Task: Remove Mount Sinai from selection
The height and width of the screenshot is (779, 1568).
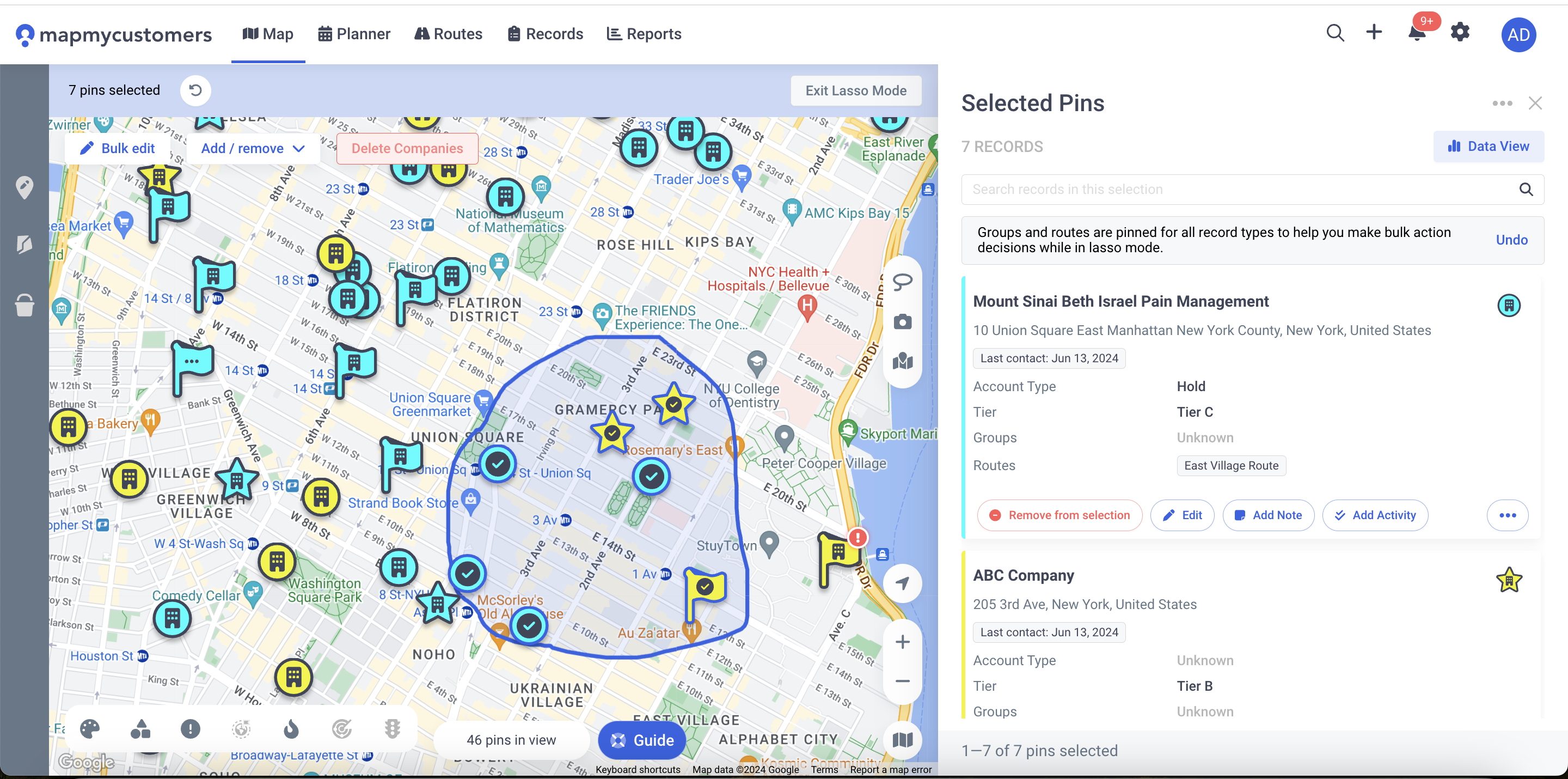Action: pos(1059,515)
